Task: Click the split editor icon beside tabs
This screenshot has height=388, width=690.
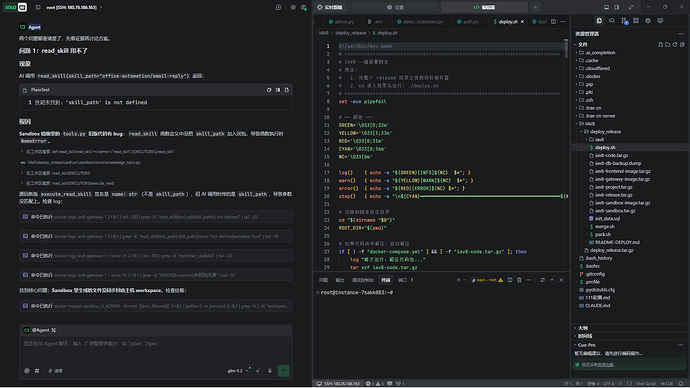Action: [553, 22]
